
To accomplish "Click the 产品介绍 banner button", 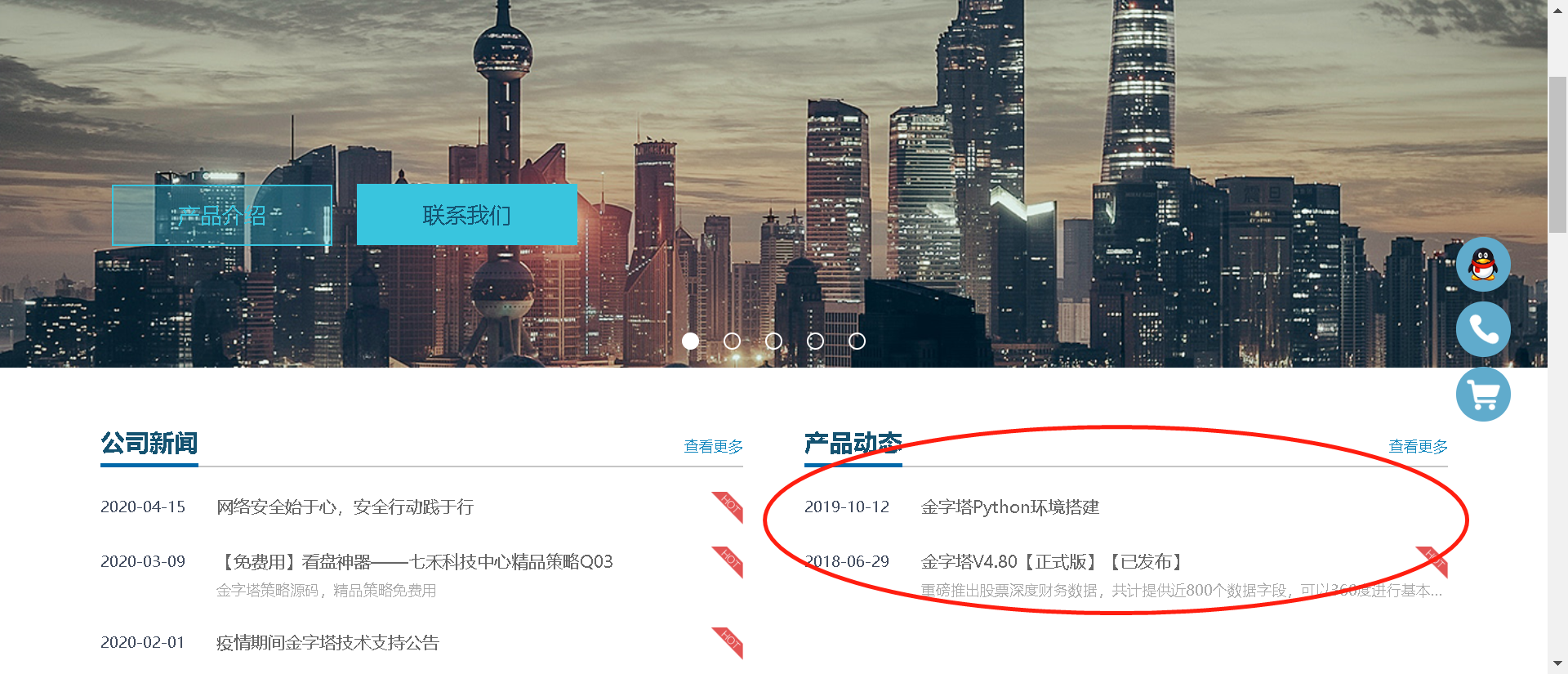I will coord(222,215).
